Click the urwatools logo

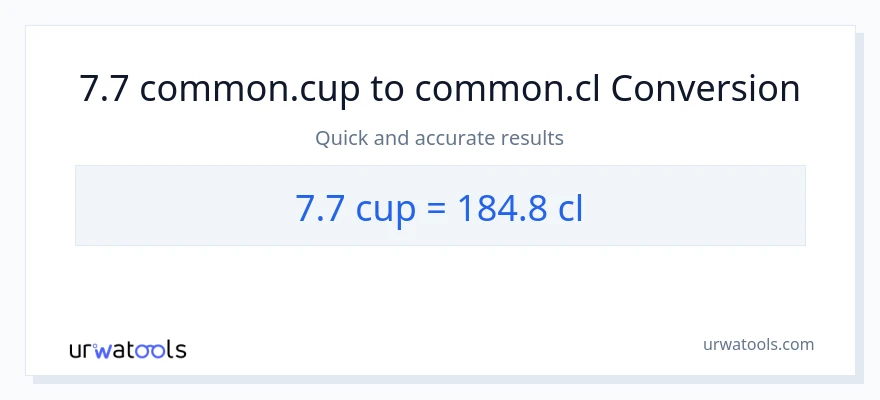click(127, 349)
